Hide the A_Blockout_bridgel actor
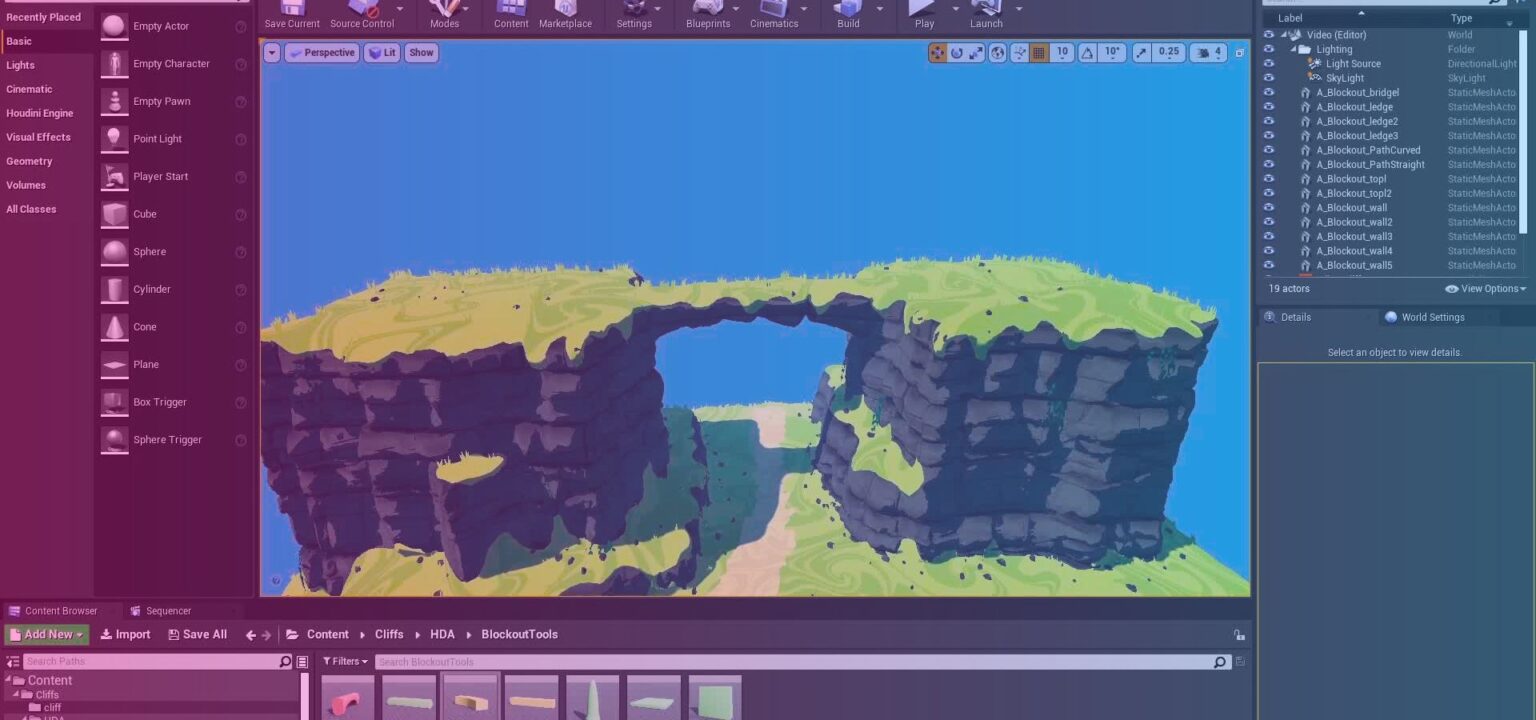 pos(1270,92)
